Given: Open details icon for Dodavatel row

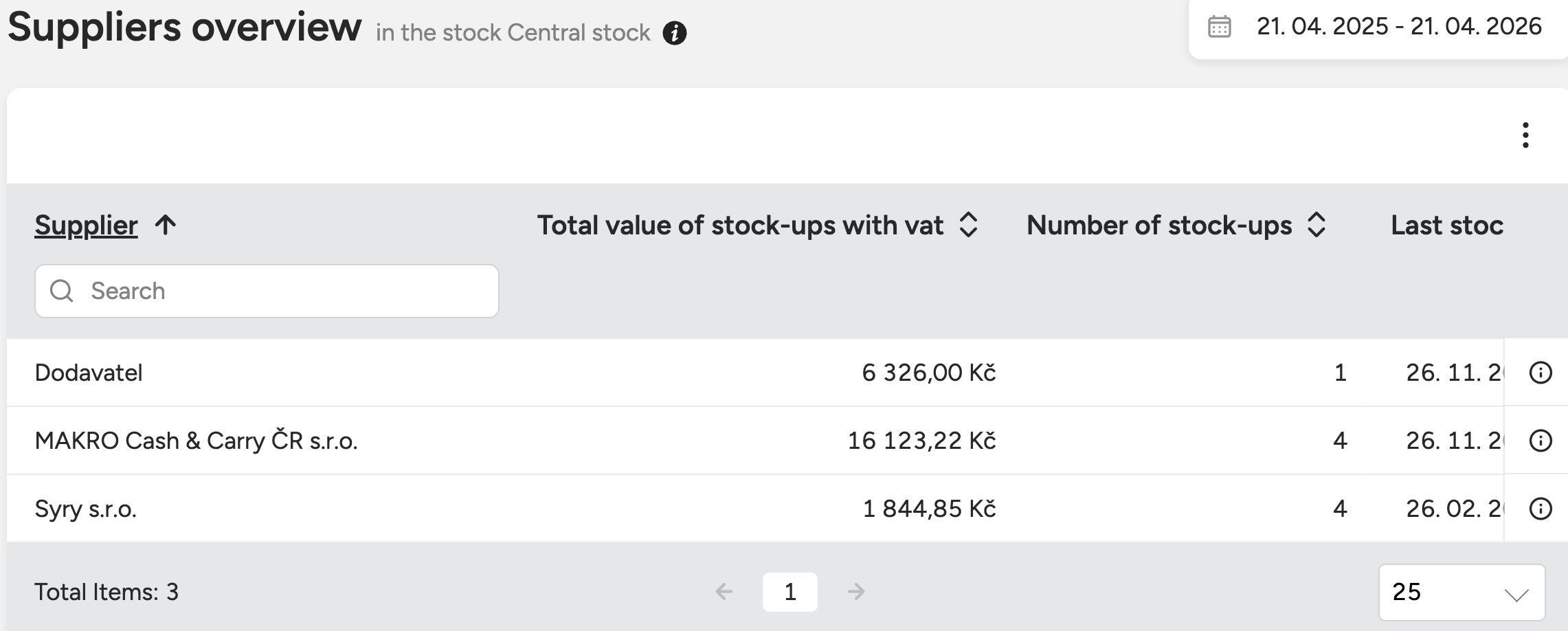Looking at the screenshot, I should pos(1541,373).
